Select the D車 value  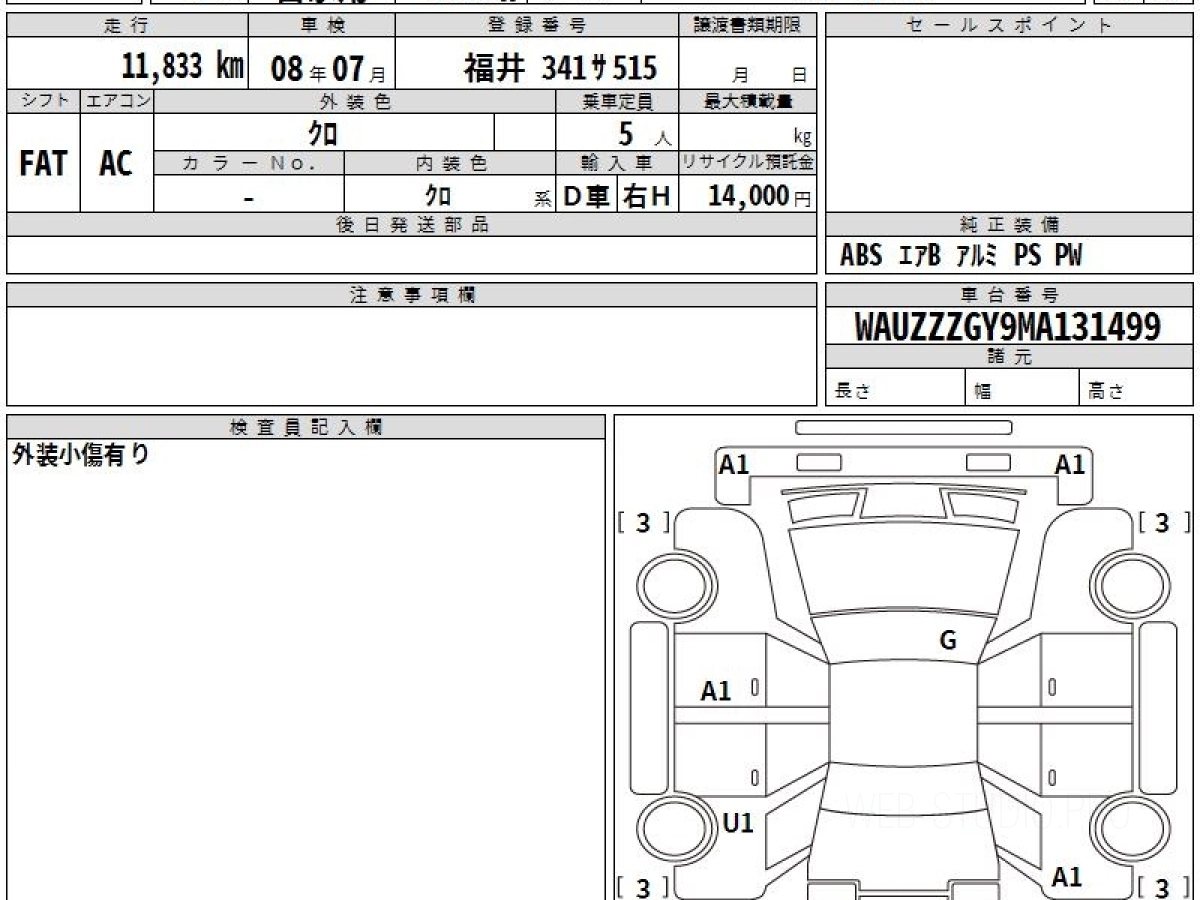click(587, 196)
